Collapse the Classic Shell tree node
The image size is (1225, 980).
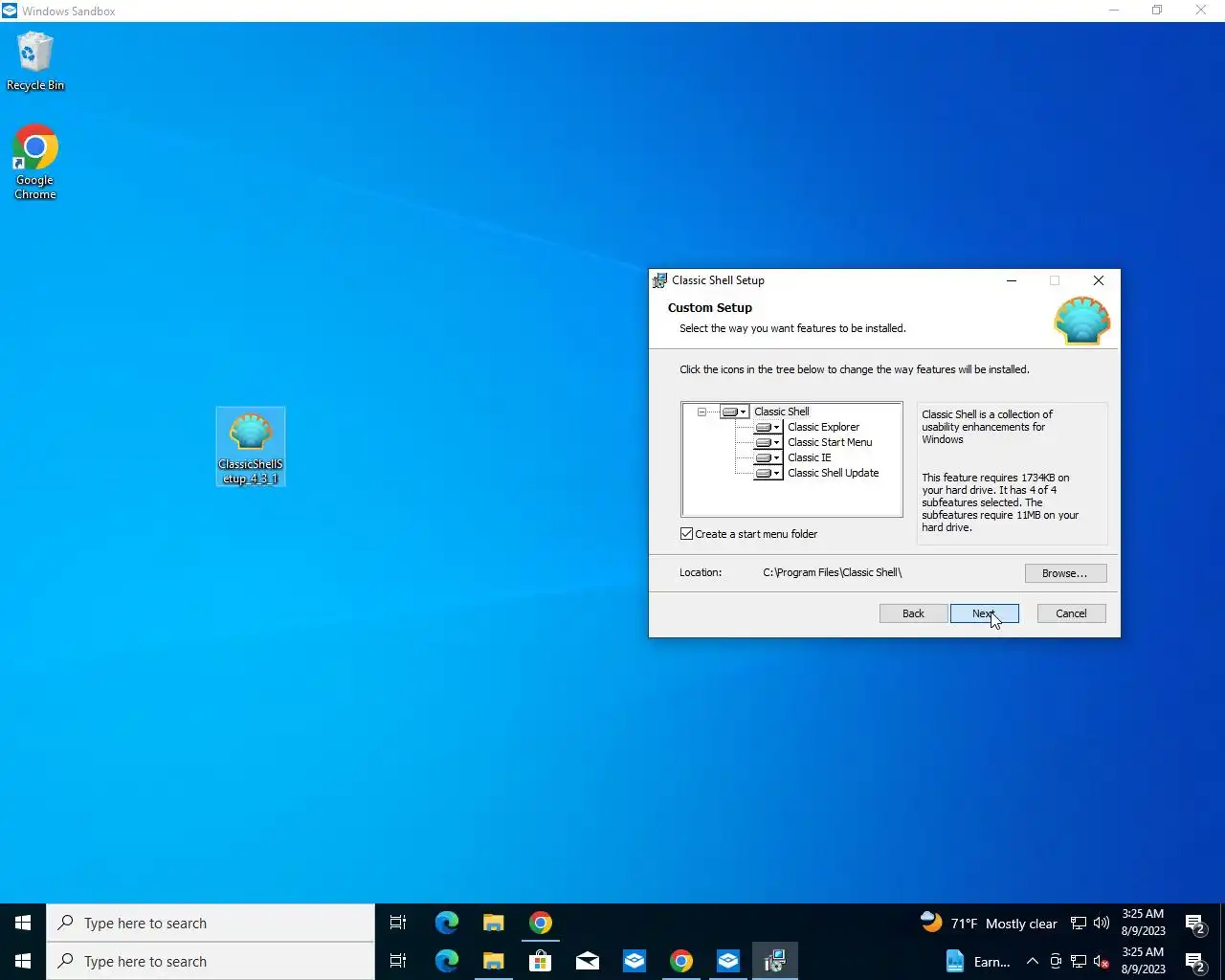[702, 412]
